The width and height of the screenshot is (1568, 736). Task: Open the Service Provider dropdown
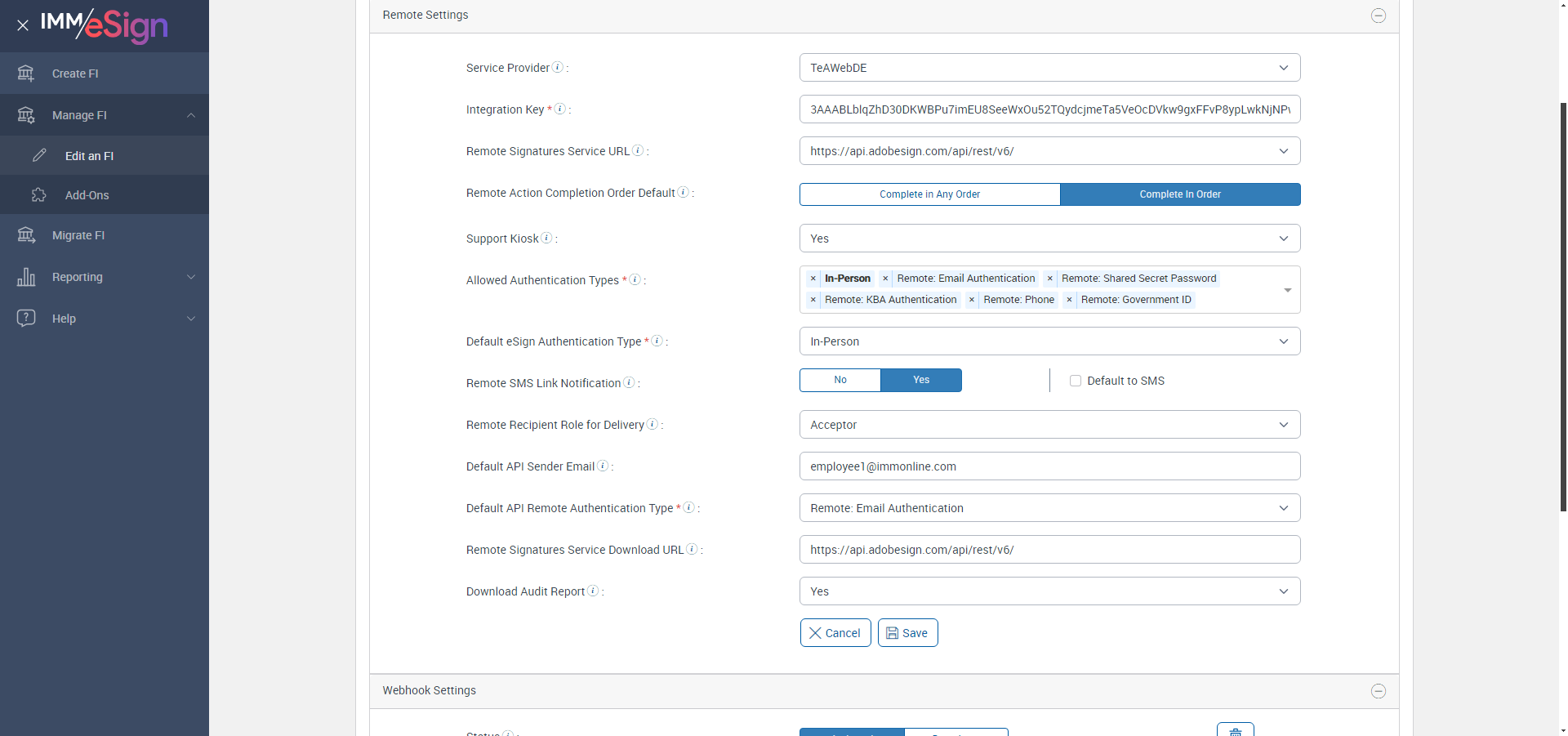[x=1049, y=68]
